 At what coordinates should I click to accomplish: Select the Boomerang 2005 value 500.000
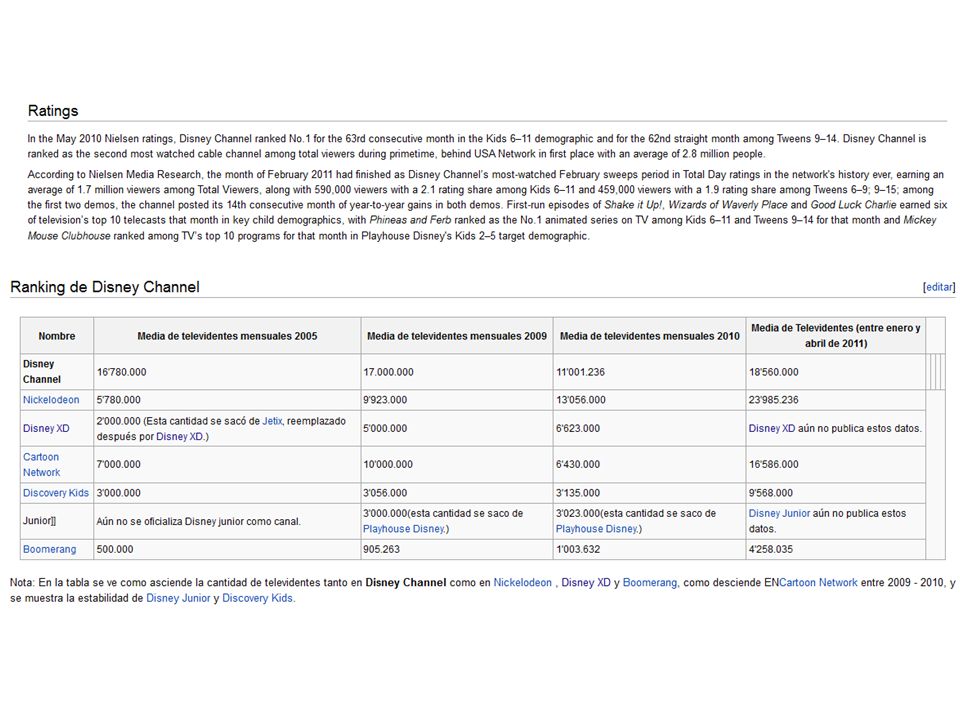point(227,550)
